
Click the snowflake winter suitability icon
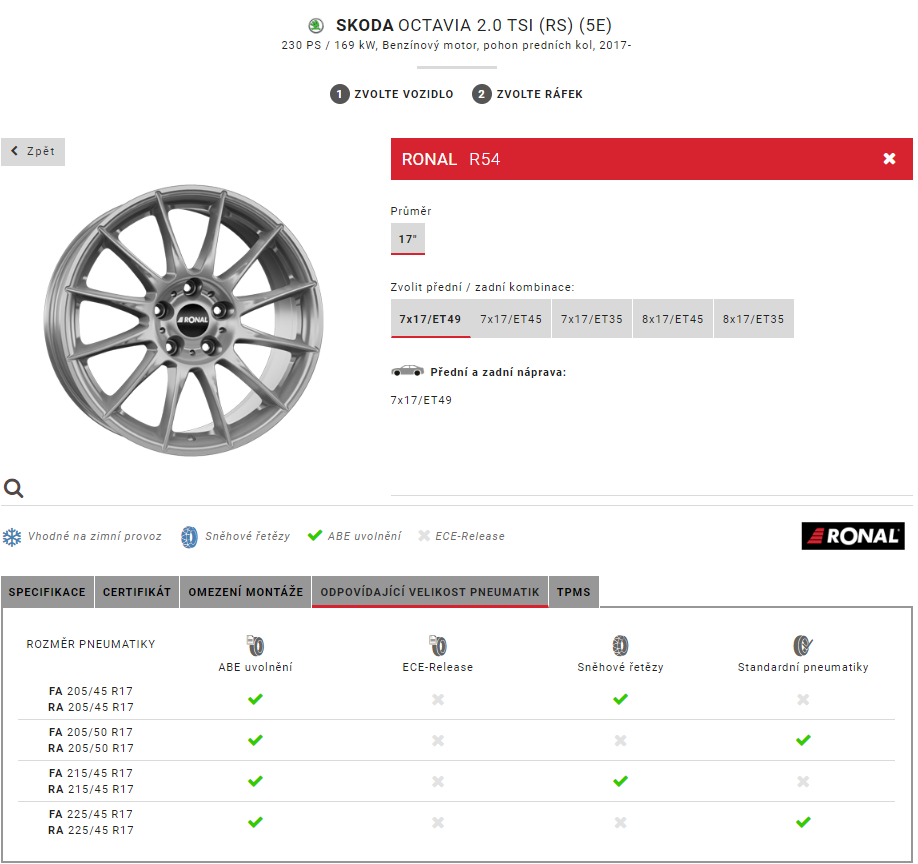point(12,537)
